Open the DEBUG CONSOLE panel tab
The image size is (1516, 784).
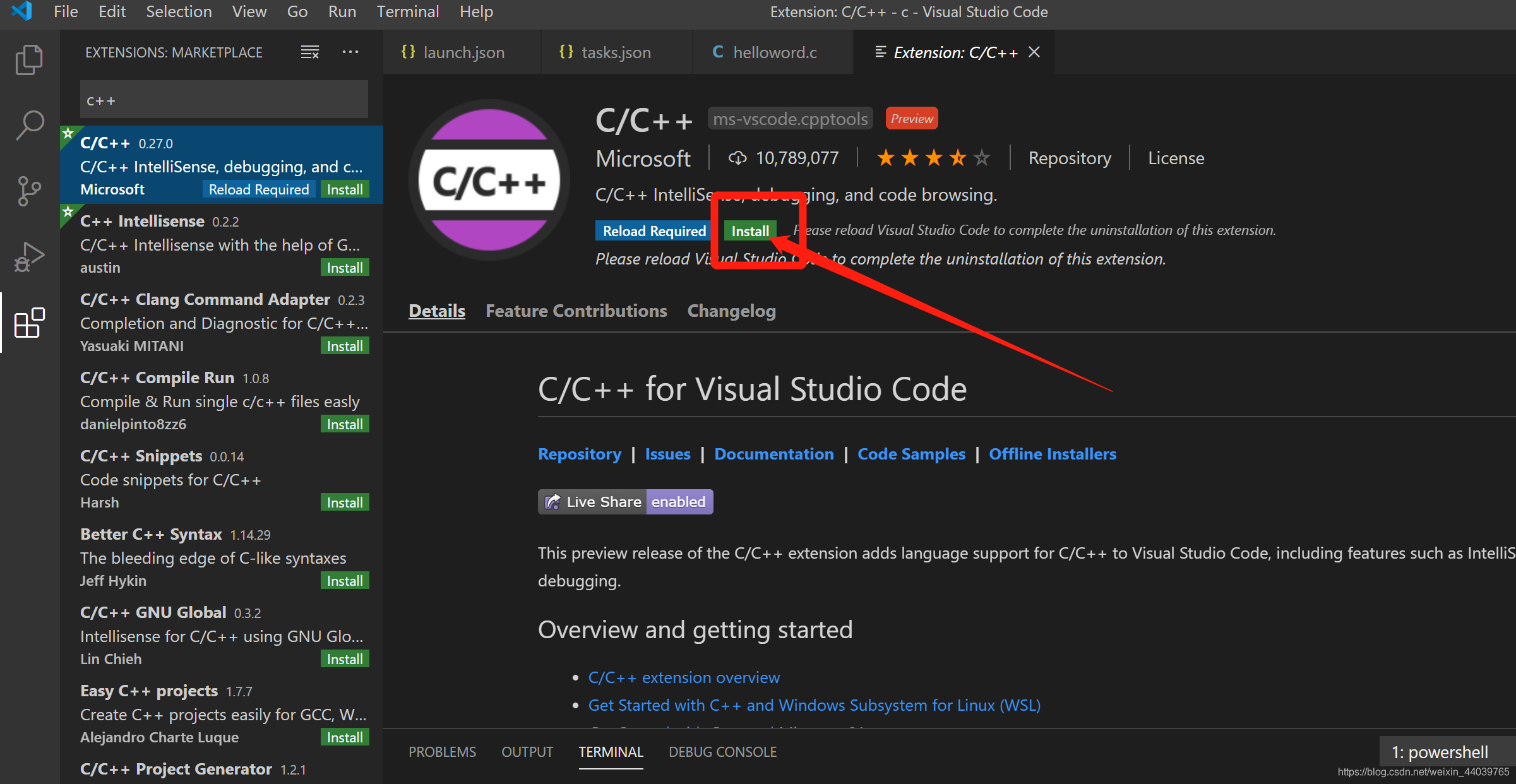(722, 752)
